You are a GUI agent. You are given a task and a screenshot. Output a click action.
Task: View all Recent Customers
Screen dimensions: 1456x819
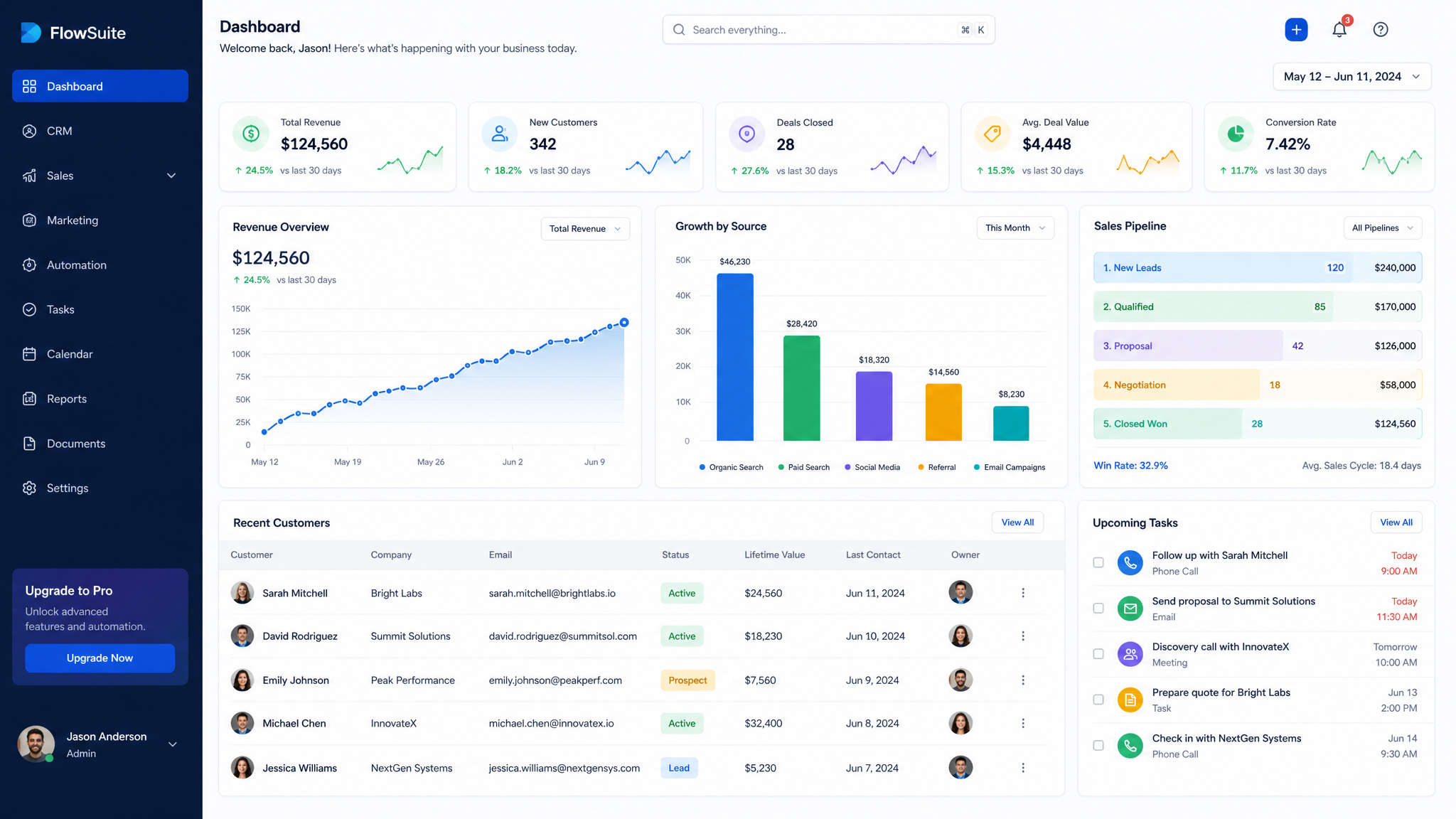tap(1017, 523)
